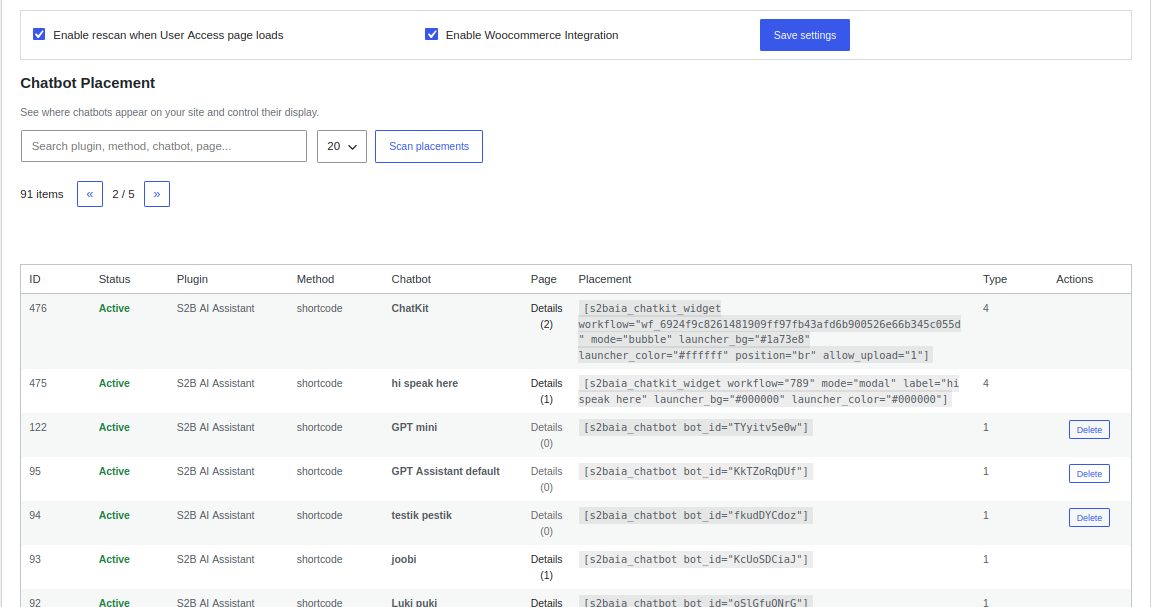Click the Chatbot column header
This screenshot has width=1151, height=607.
point(411,279)
